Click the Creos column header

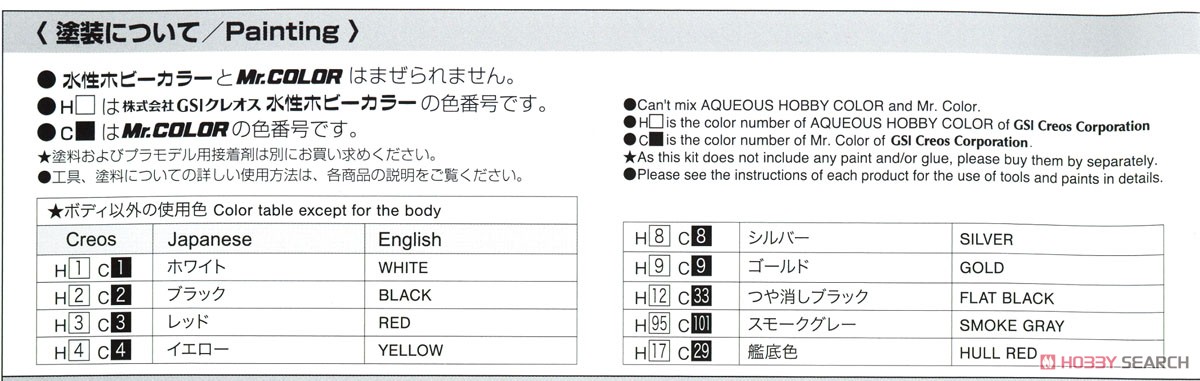pyautogui.click(x=92, y=240)
